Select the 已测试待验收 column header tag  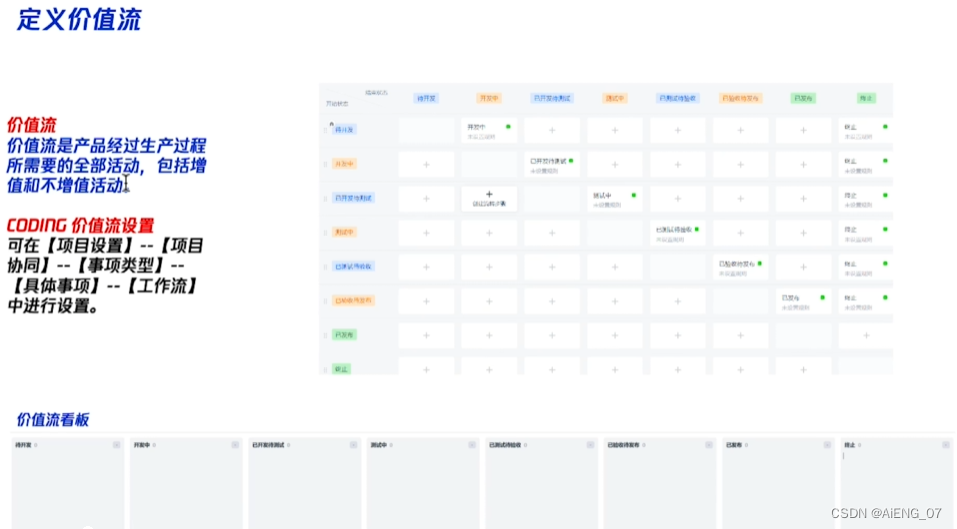(x=677, y=98)
